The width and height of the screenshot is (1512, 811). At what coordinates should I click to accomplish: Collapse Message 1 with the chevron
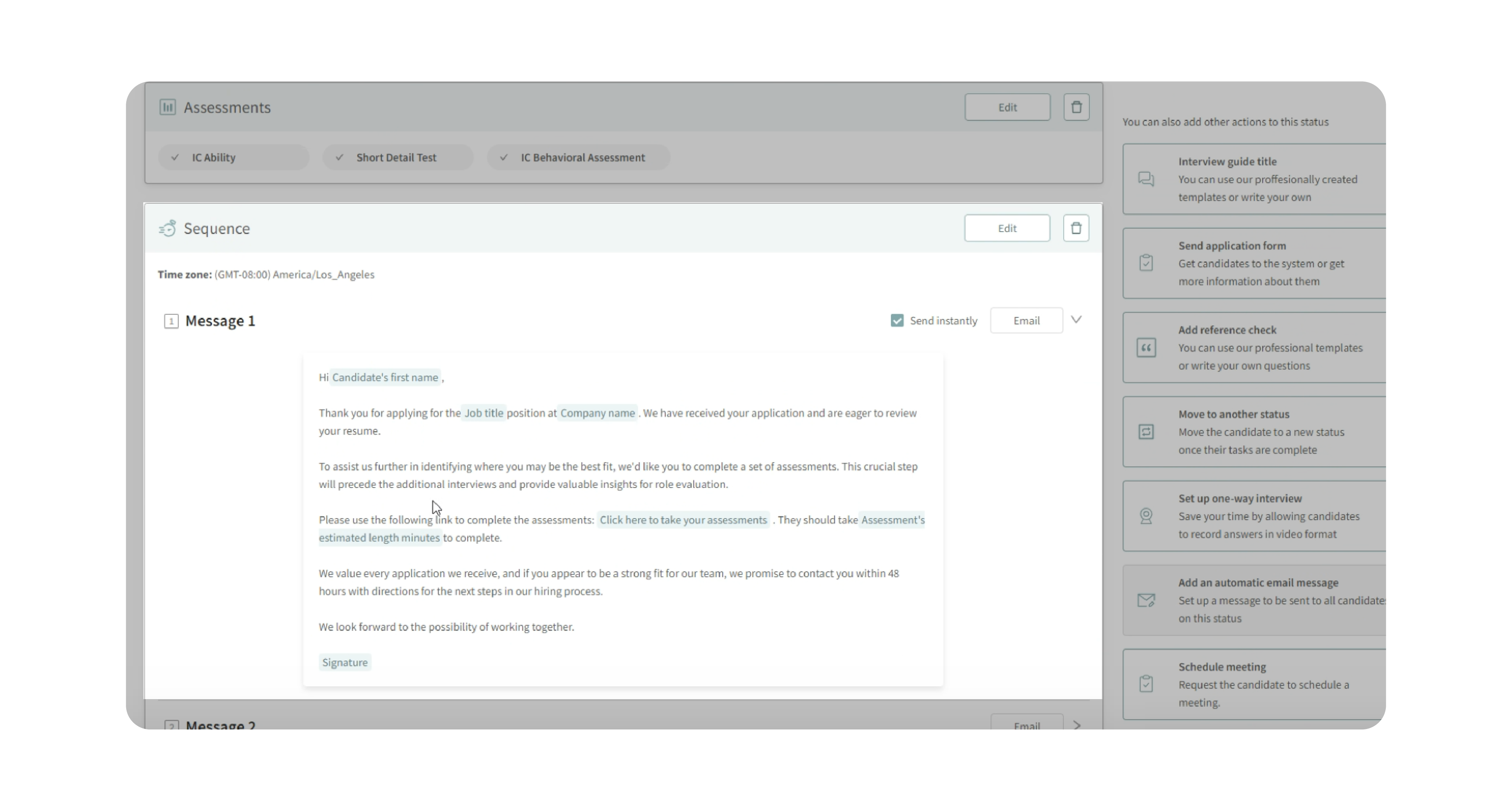click(x=1076, y=320)
